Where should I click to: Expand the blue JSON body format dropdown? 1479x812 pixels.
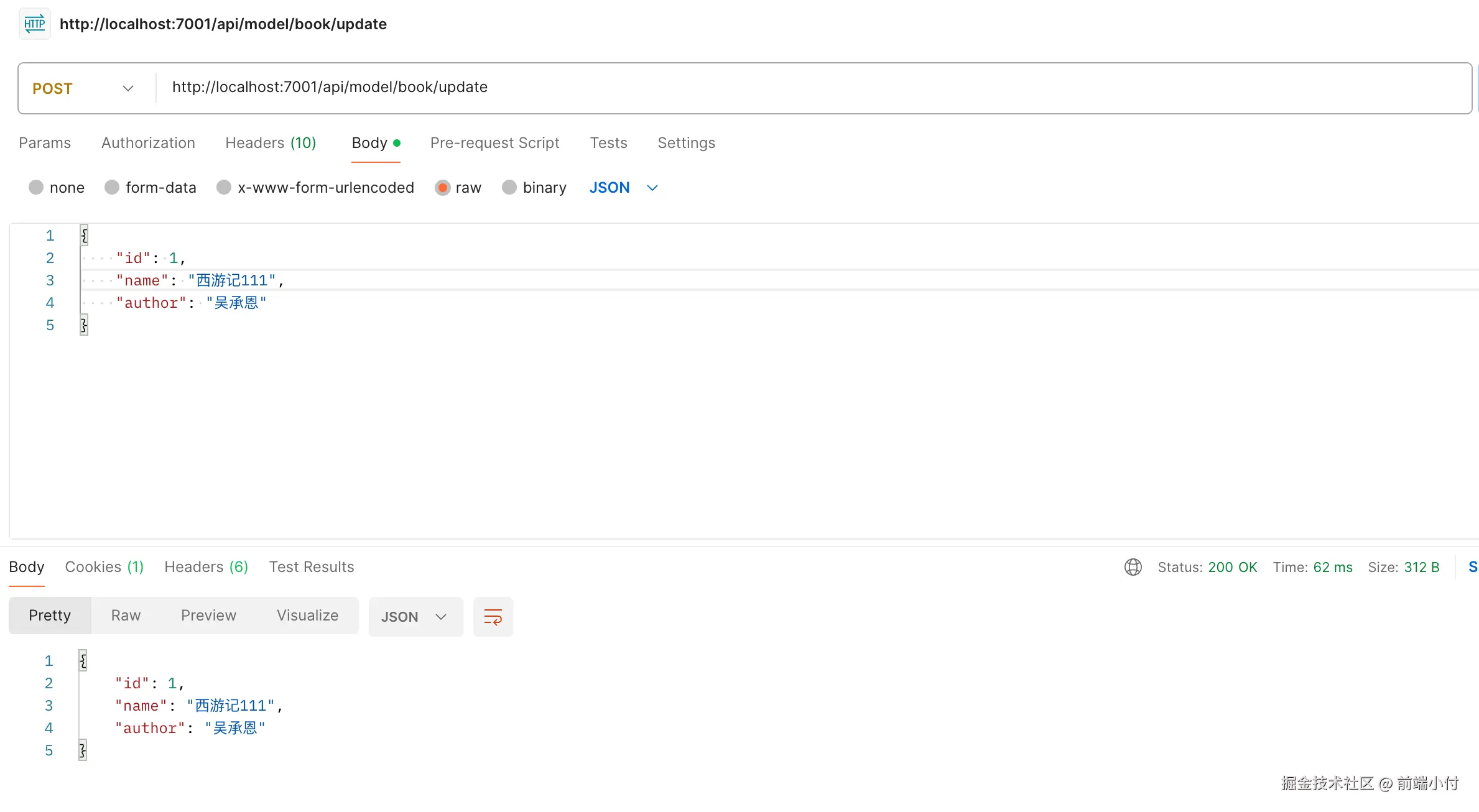623,187
